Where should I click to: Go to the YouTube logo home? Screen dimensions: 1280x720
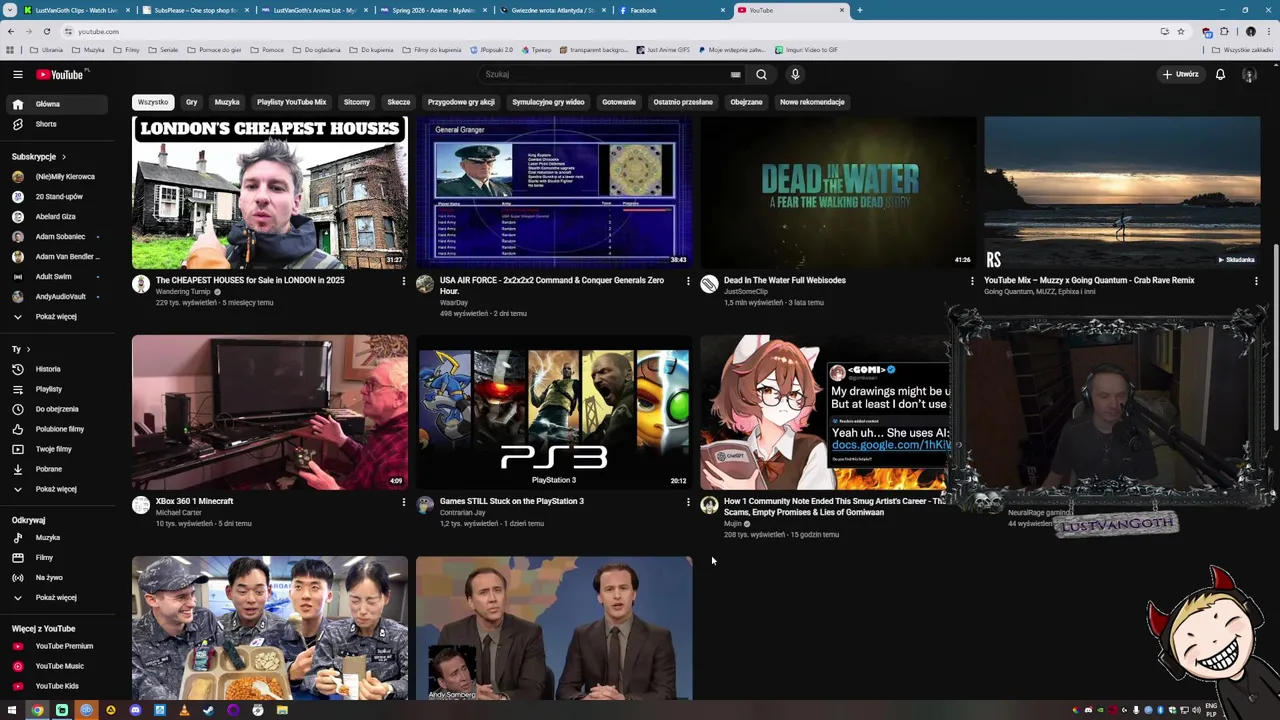pyautogui.click(x=62, y=74)
